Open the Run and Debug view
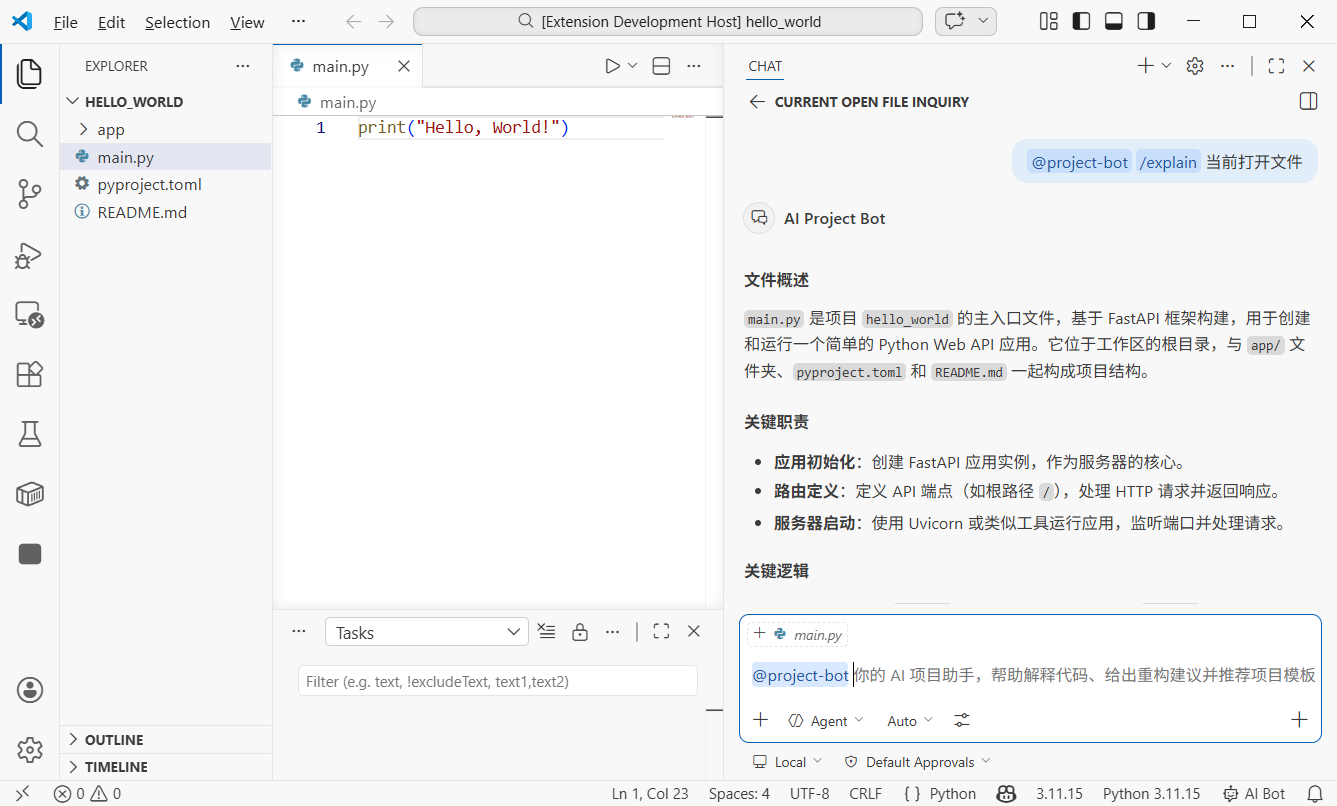 [29, 255]
